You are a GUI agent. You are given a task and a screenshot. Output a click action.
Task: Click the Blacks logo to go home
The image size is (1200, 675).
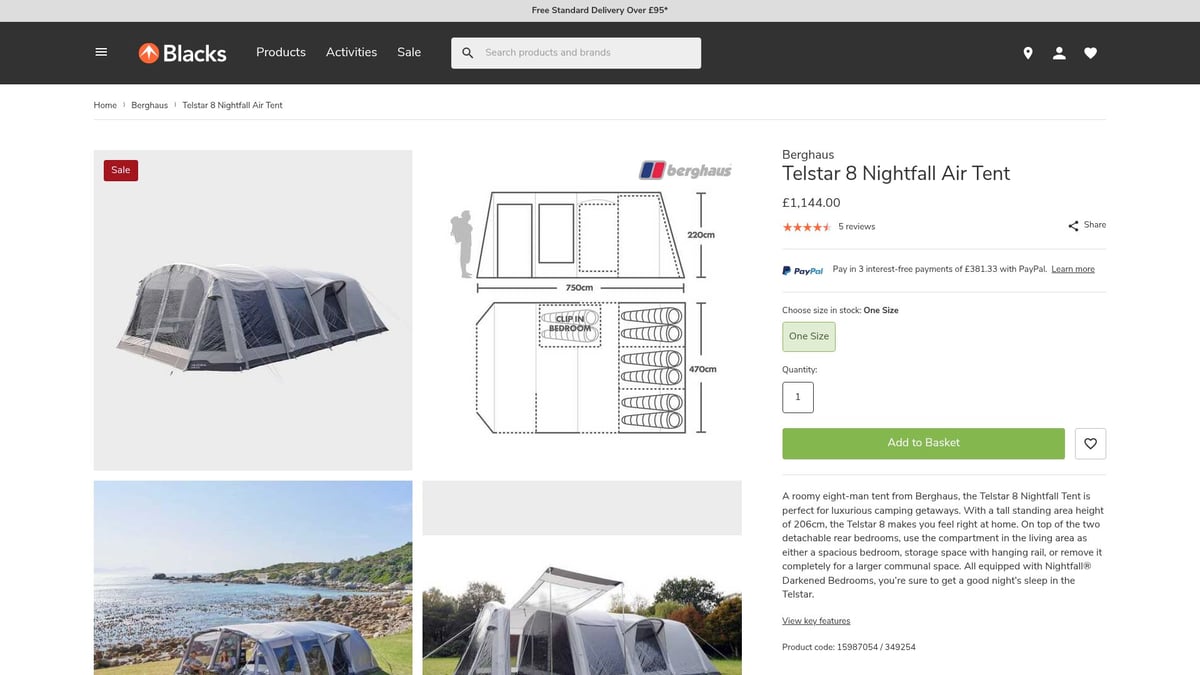[182, 52]
